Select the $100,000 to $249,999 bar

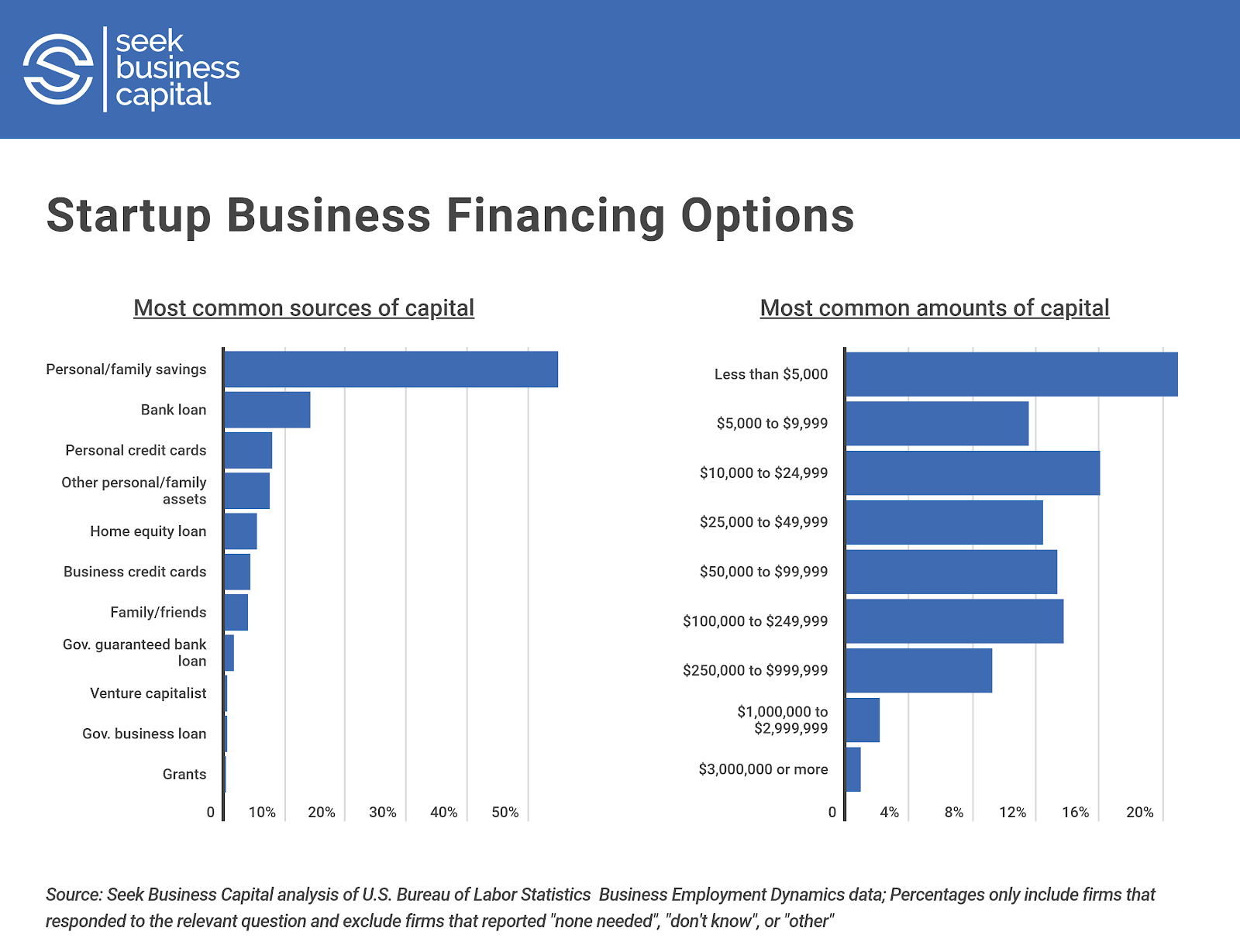coord(954,621)
